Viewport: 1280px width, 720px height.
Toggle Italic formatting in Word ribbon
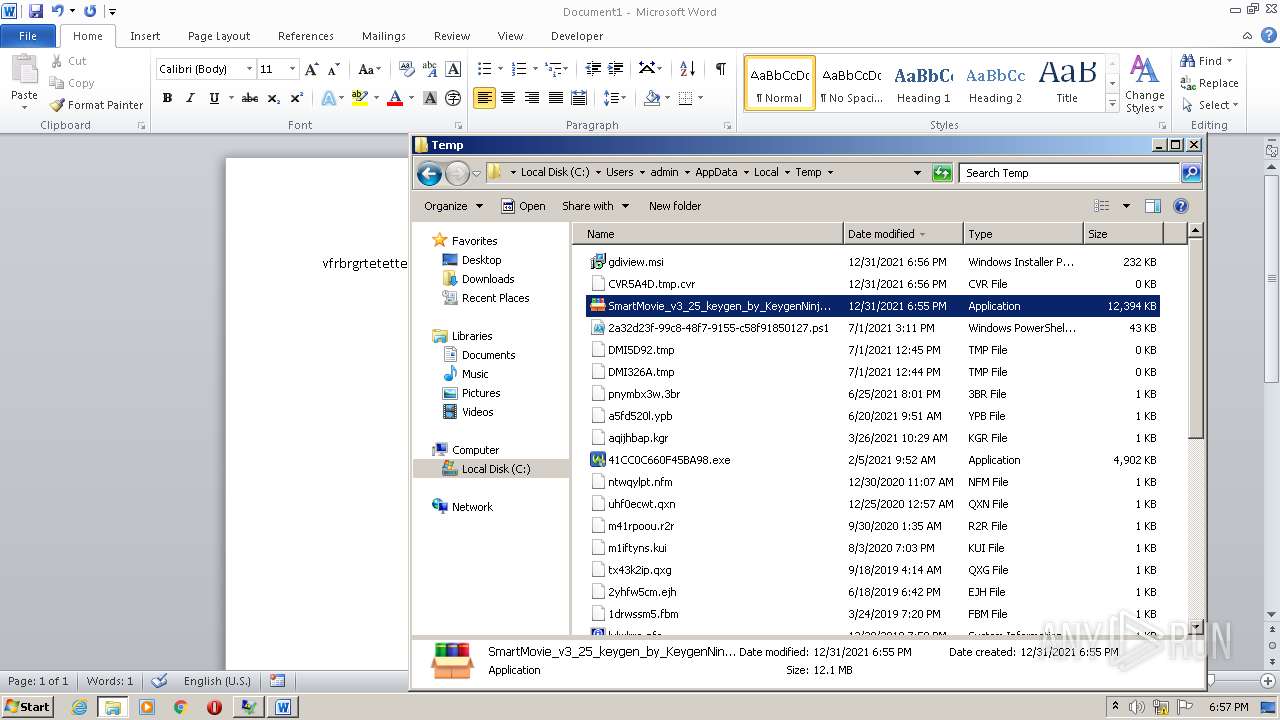190,98
